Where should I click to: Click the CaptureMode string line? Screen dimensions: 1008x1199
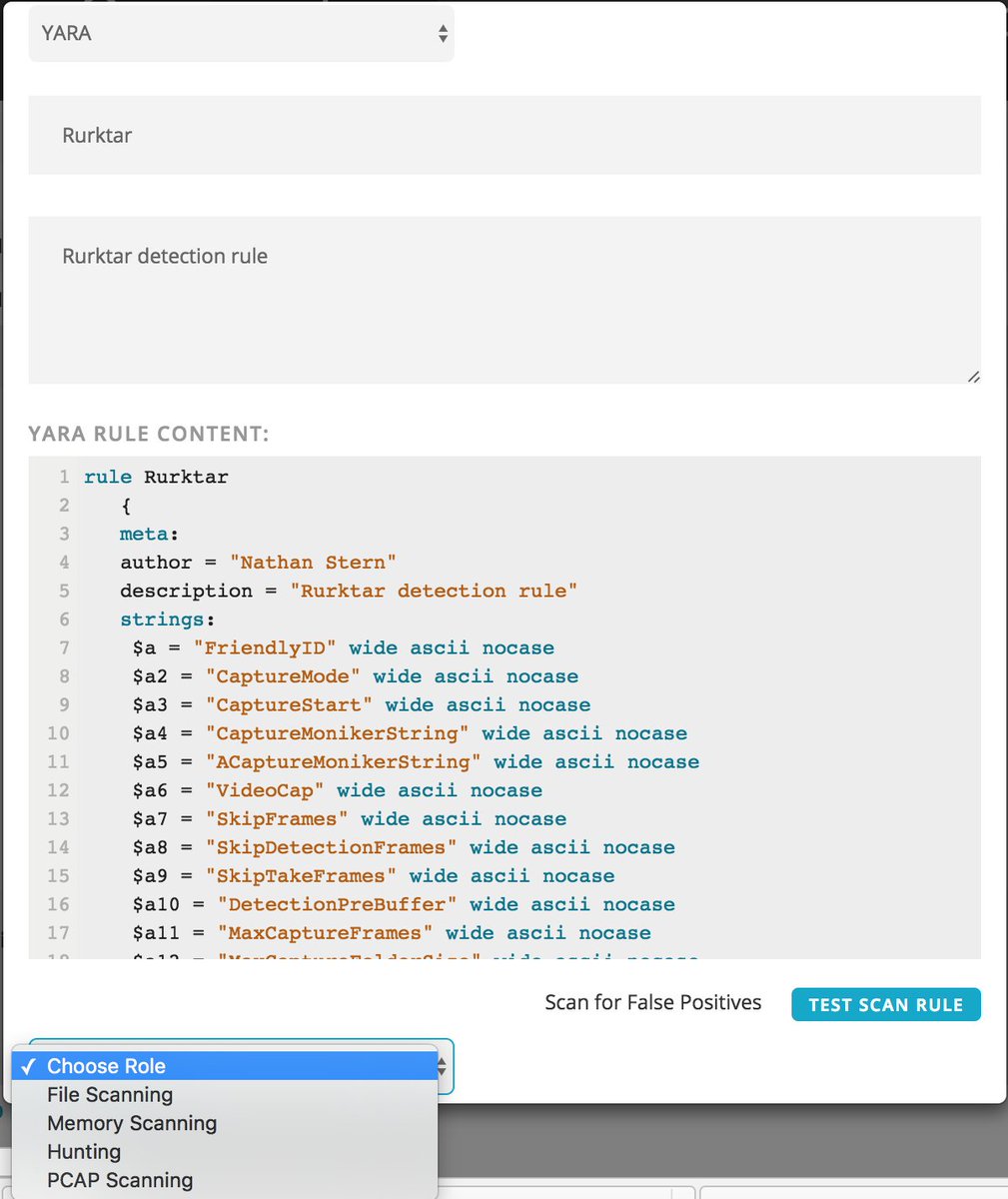(356, 676)
